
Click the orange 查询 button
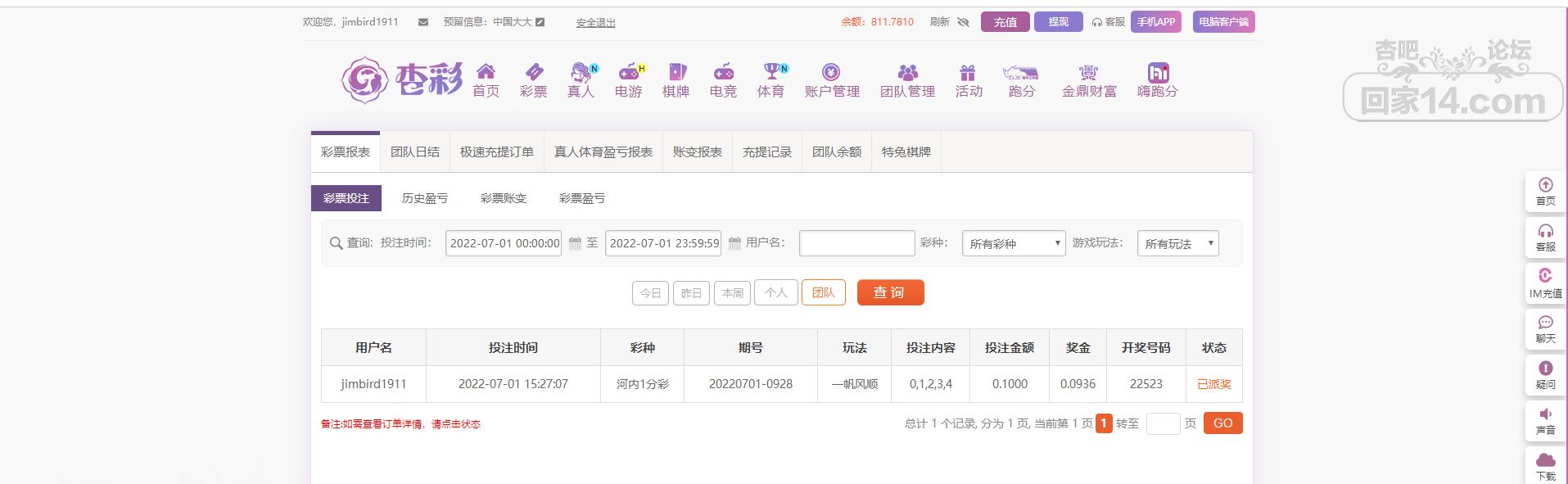click(x=890, y=292)
